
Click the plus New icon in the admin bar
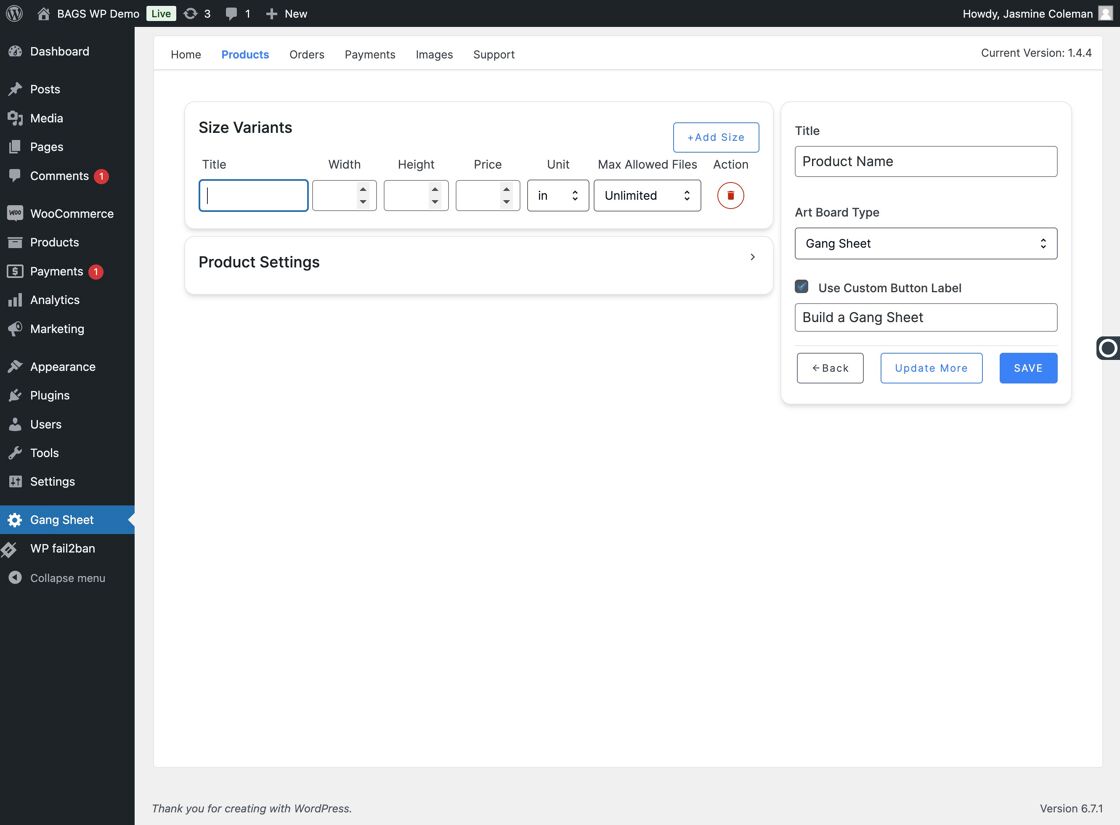(271, 14)
